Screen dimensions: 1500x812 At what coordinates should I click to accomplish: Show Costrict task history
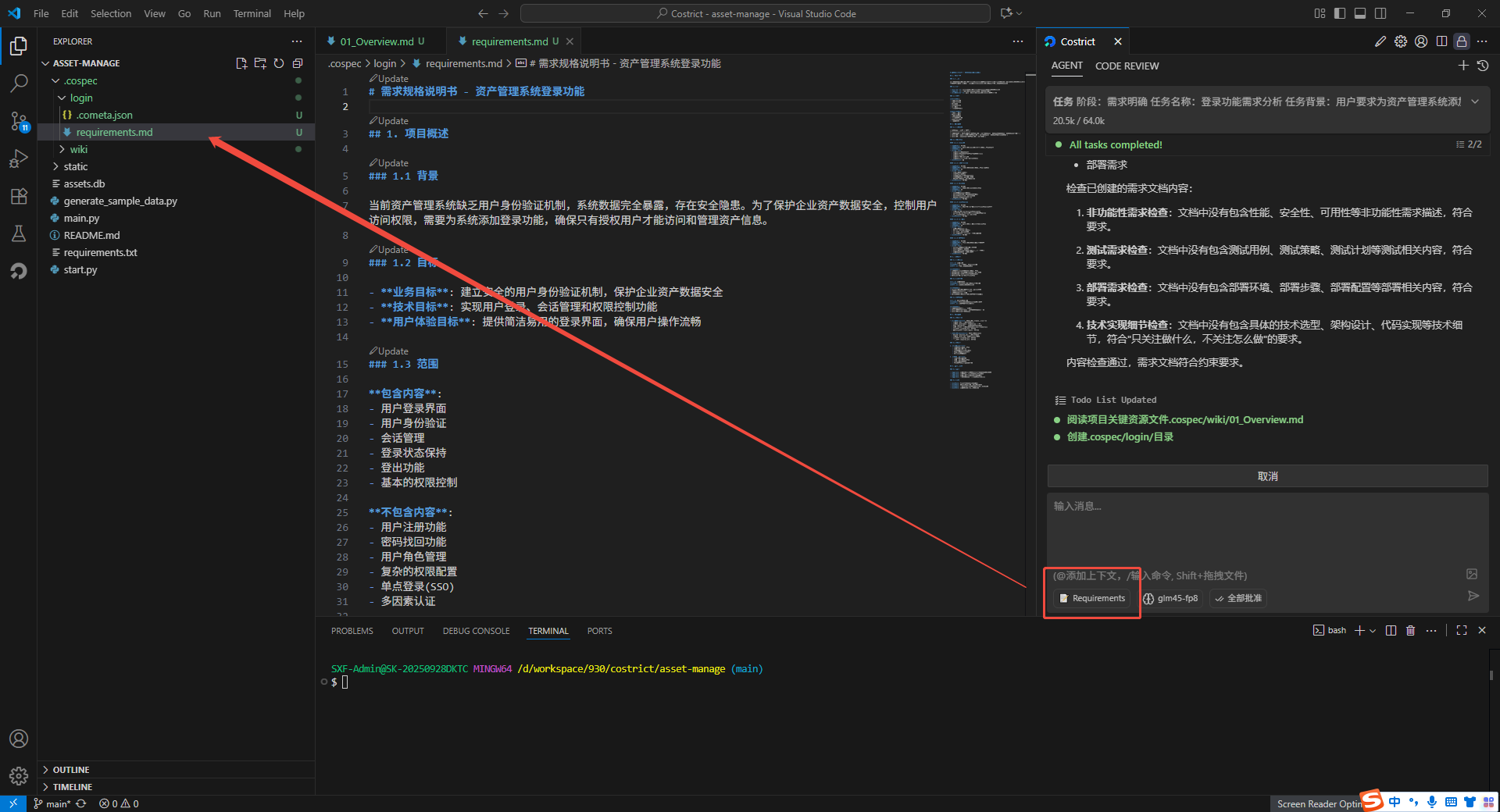pos(1483,66)
